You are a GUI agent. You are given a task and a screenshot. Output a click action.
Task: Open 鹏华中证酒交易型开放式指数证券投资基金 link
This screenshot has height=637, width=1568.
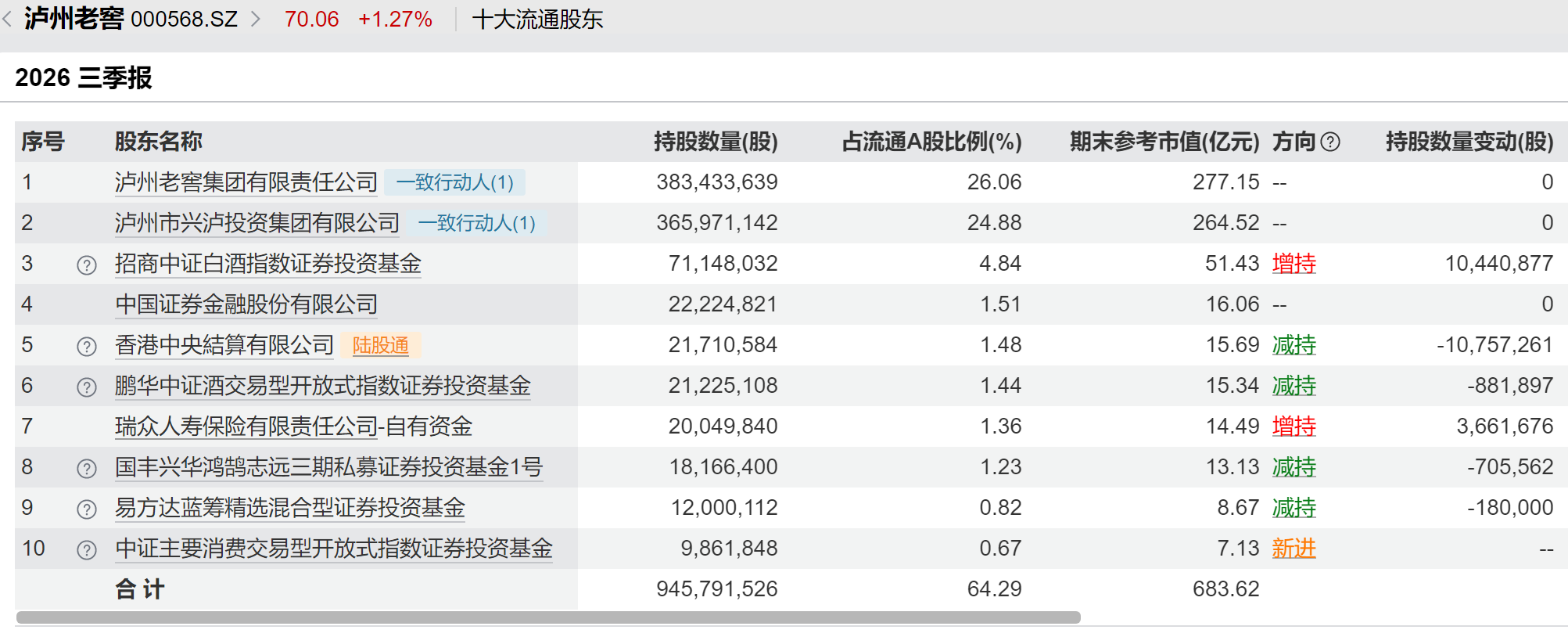point(323,386)
